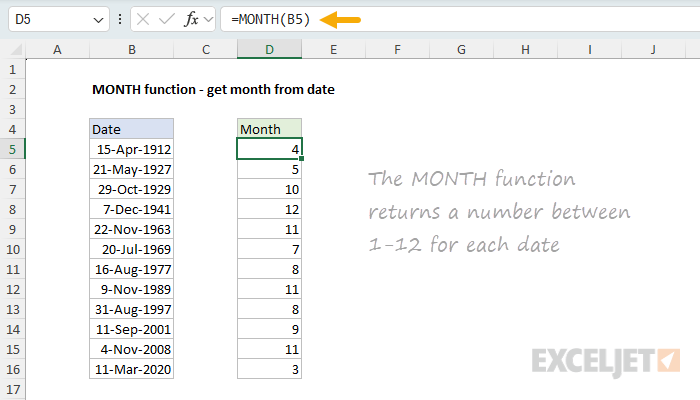Select cell with date 4-Nov-2008
The image size is (700, 400).
coord(132,349)
